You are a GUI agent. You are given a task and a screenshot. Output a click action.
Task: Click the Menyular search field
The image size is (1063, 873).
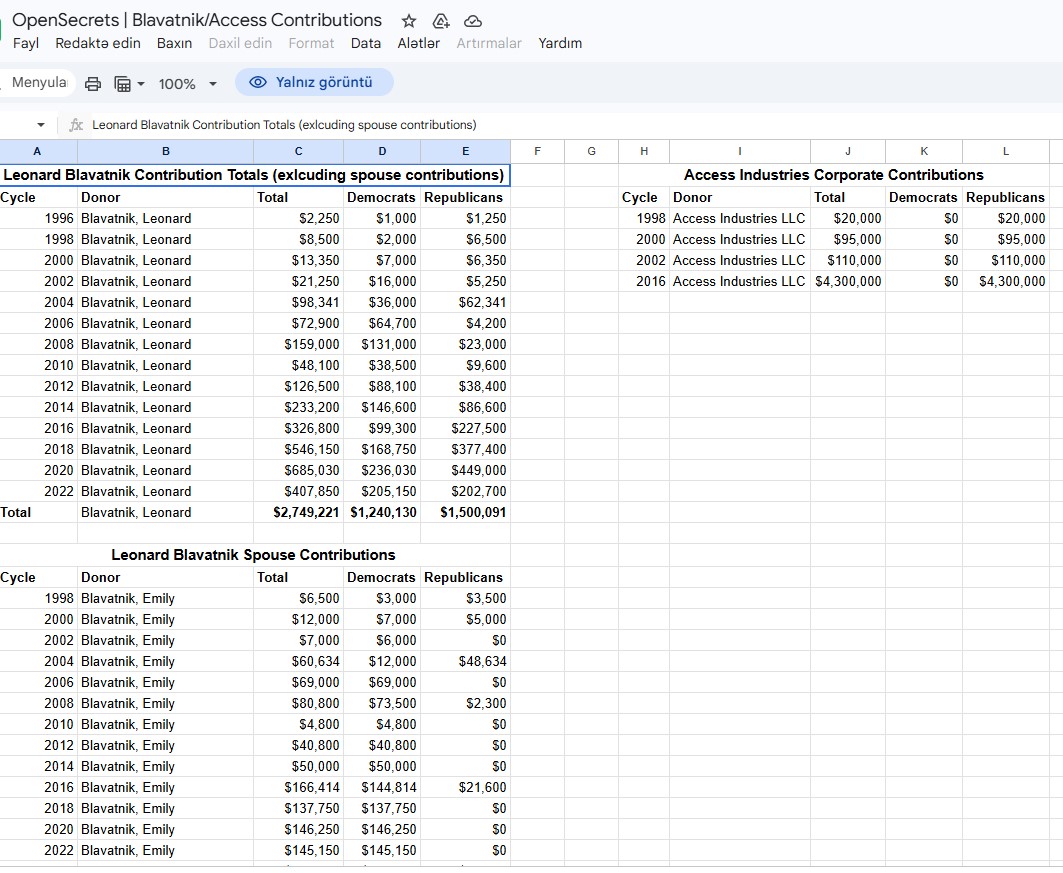38,83
